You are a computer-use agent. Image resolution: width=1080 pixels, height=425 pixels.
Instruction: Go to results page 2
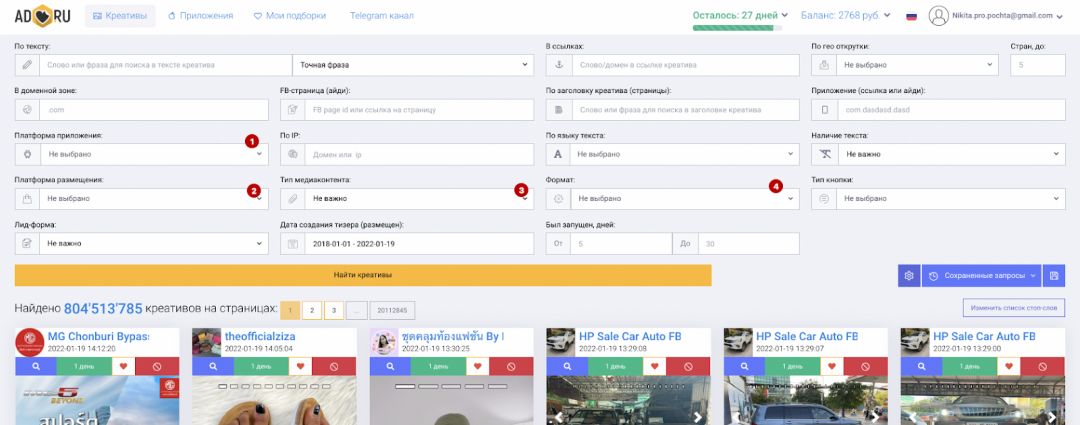coord(311,310)
